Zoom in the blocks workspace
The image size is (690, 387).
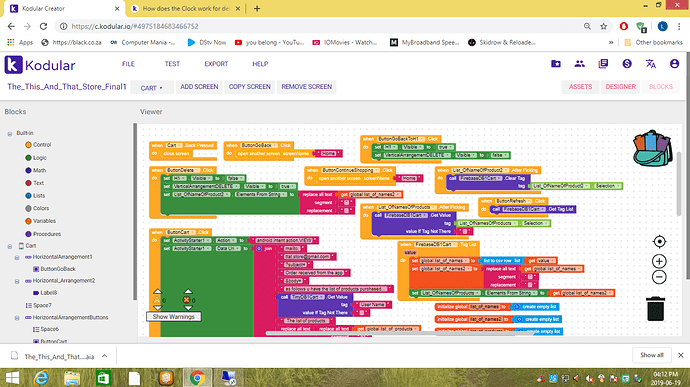click(659, 261)
